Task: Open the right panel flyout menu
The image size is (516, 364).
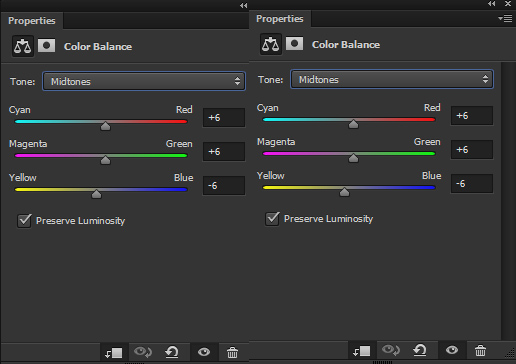Action: pos(505,19)
